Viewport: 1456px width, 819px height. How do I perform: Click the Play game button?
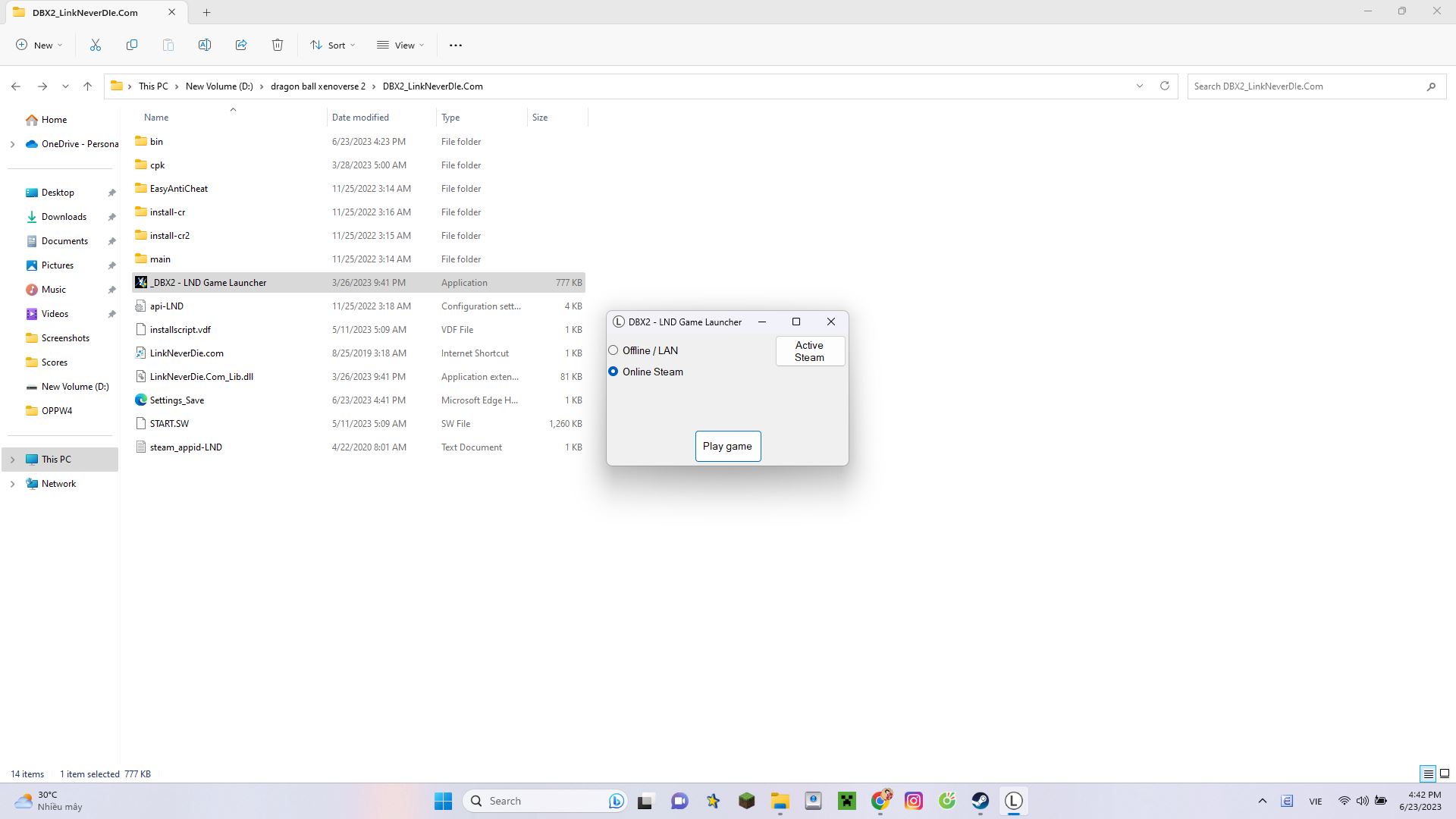pyautogui.click(x=728, y=446)
